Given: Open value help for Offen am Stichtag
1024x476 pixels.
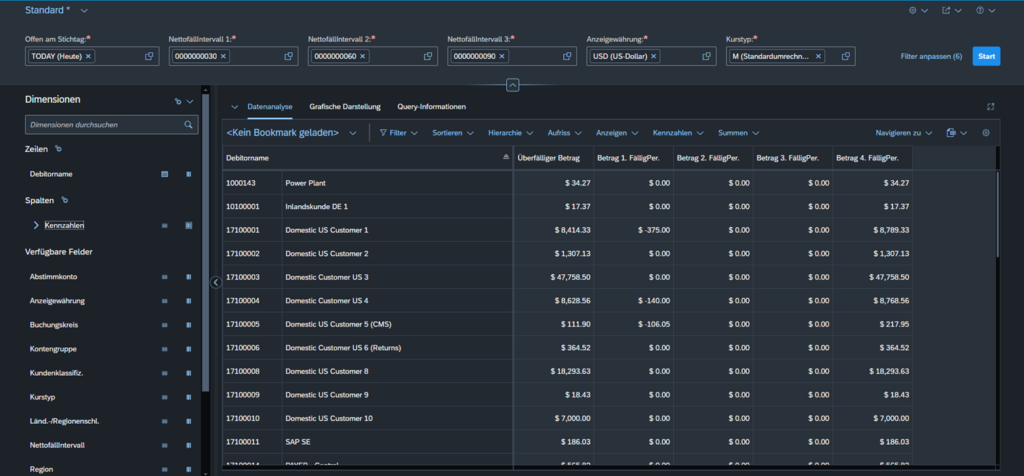Looking at the screenshot, I should [149, 56].
